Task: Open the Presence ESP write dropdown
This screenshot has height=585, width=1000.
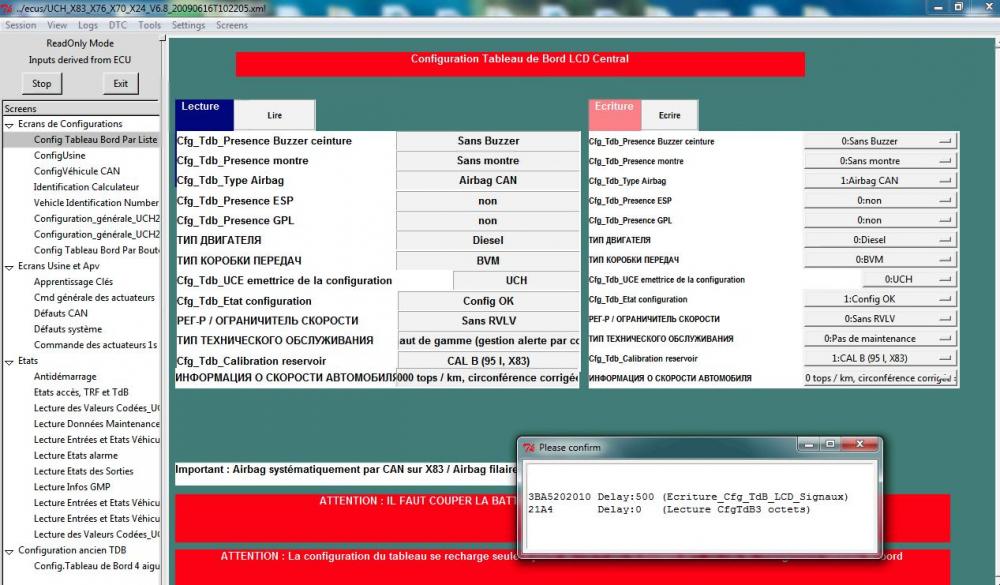Action: (x=880, y=200)
